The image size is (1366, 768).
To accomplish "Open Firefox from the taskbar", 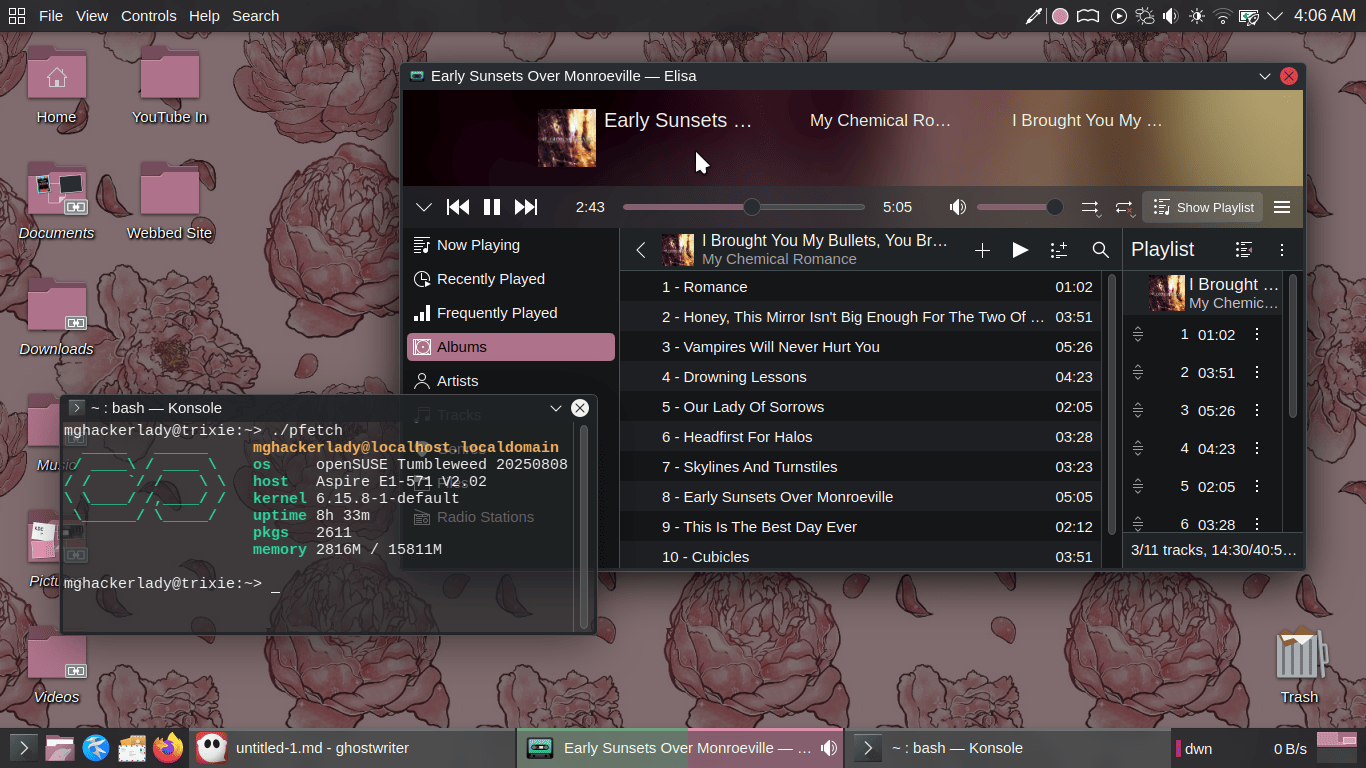I will coord(168,747).
